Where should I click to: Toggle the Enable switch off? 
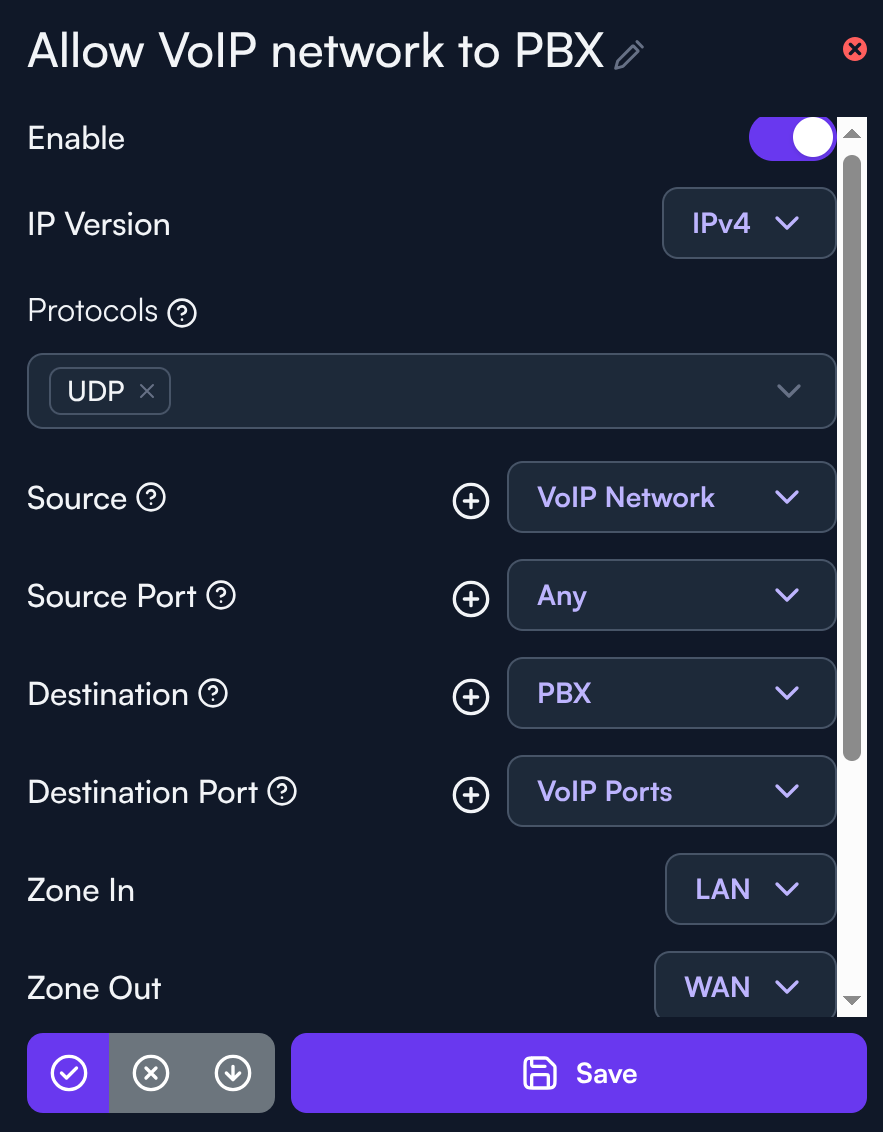(792, 138)
